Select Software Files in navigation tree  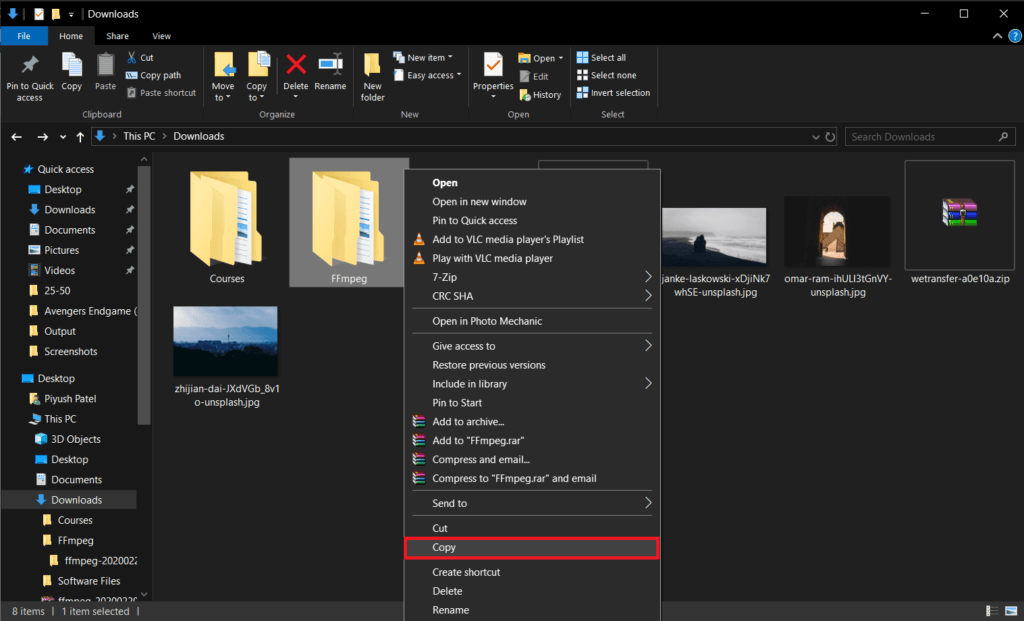click(x=88, y=581)
